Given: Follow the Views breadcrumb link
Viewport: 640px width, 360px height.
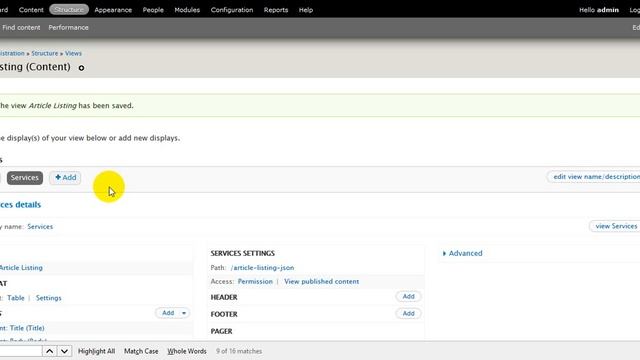Looking at the screenshot, I should (x=73, y=53).
